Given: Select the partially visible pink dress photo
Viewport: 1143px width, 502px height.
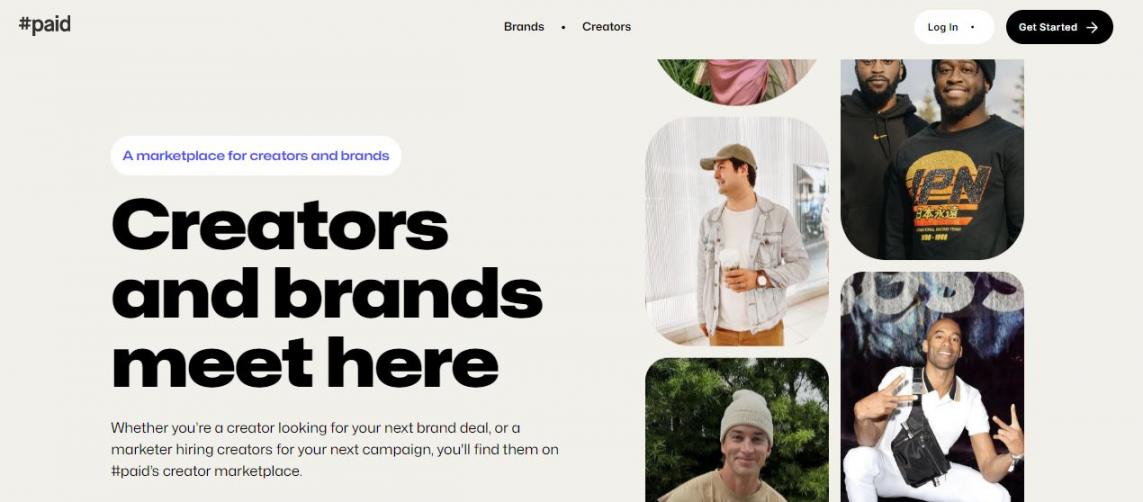Looking at the screenshot, I should pos(736,80).
